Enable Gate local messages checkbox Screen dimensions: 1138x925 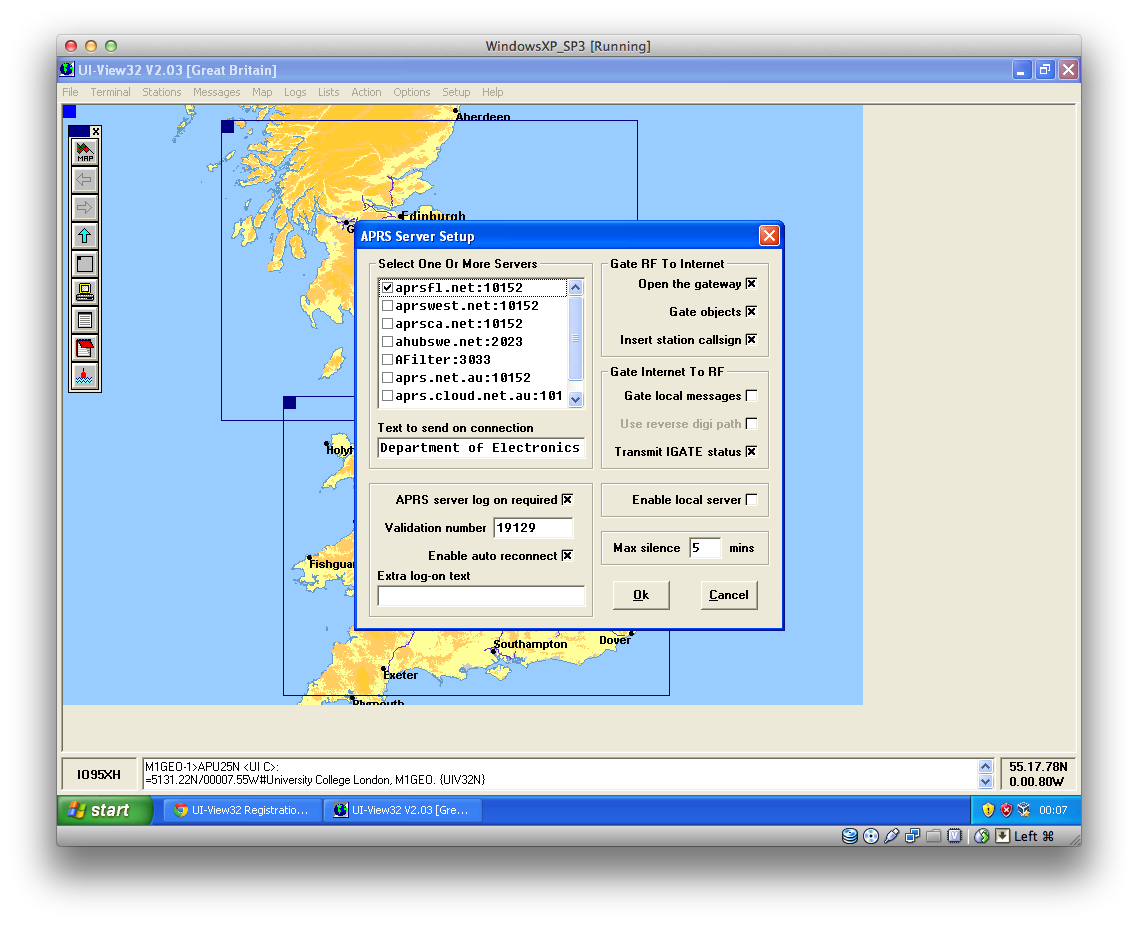[751, 395]
